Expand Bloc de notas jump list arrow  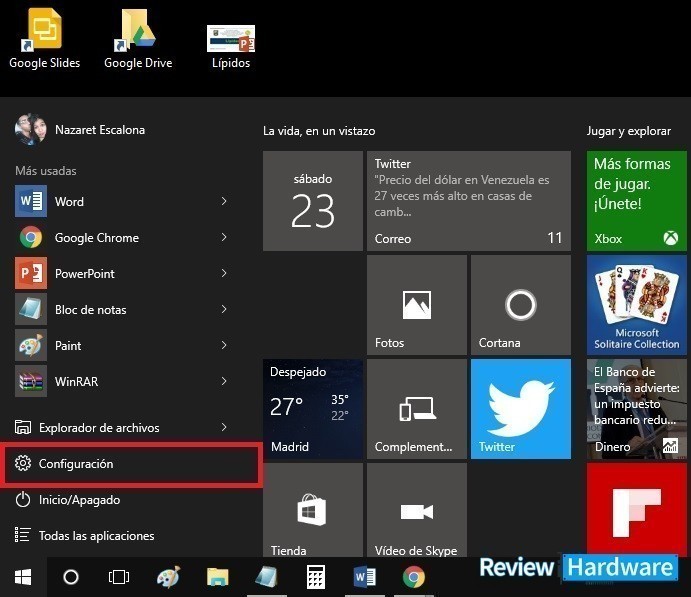[x=224, y=310]
